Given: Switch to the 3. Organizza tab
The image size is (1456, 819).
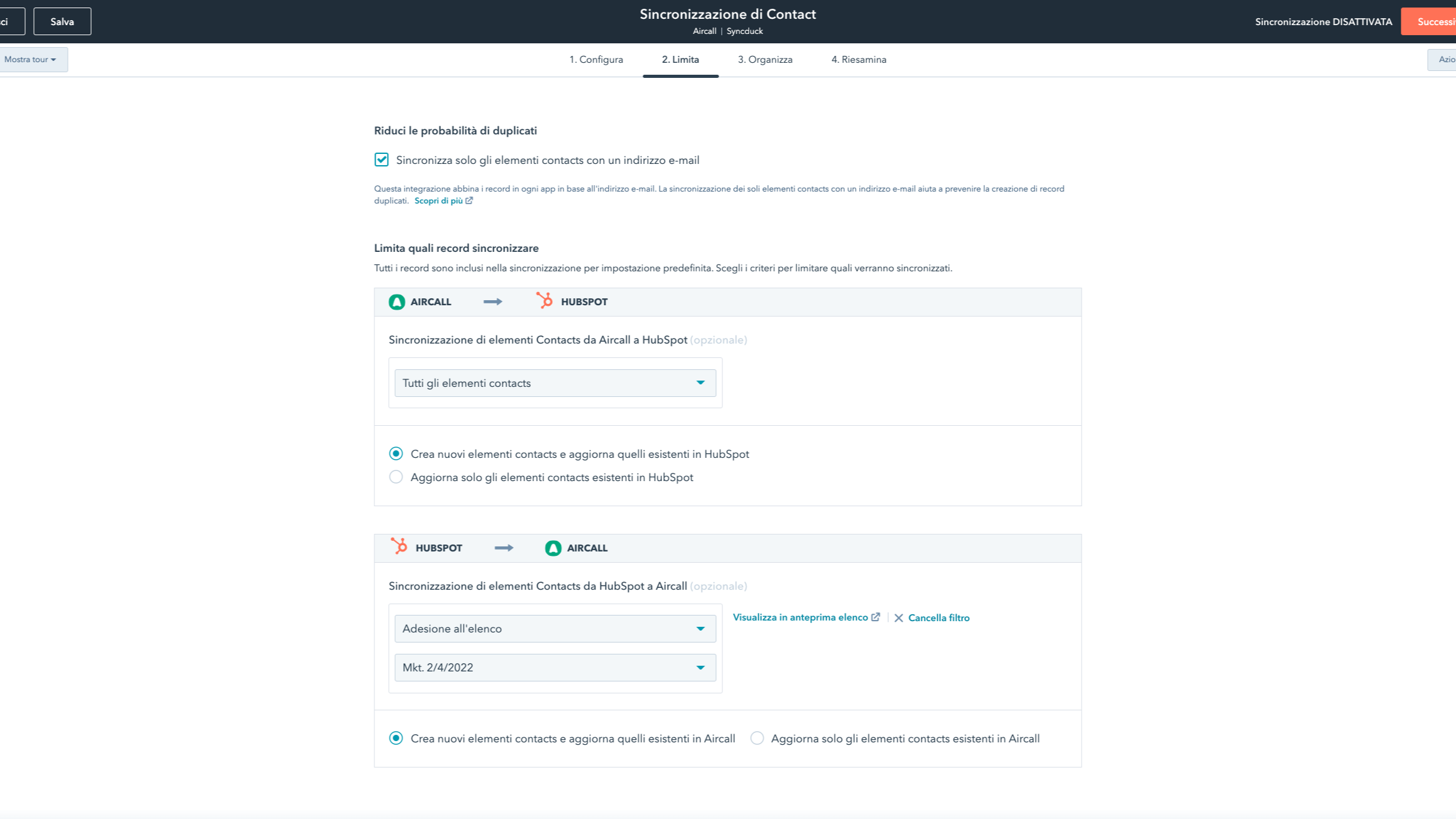Looking at the screenshot, I should [x=764, y=60].
